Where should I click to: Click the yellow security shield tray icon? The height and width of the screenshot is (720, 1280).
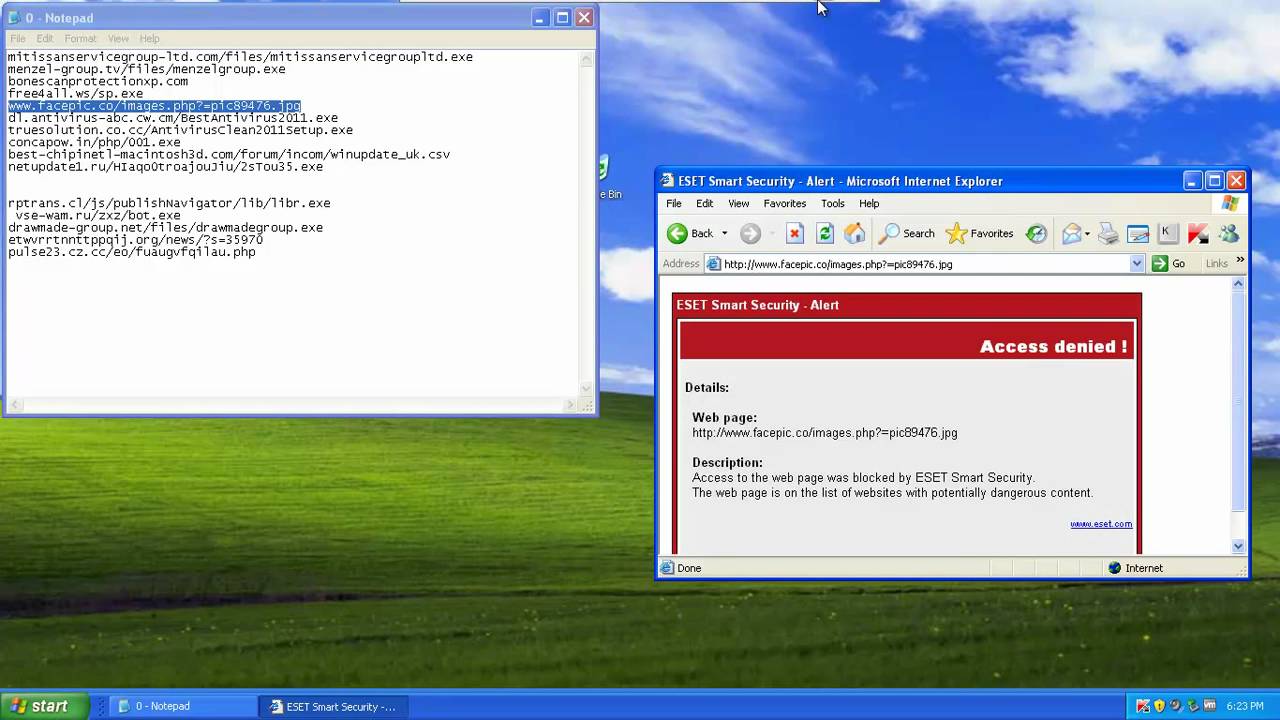pyautogui.click(x=1160, y=706)
